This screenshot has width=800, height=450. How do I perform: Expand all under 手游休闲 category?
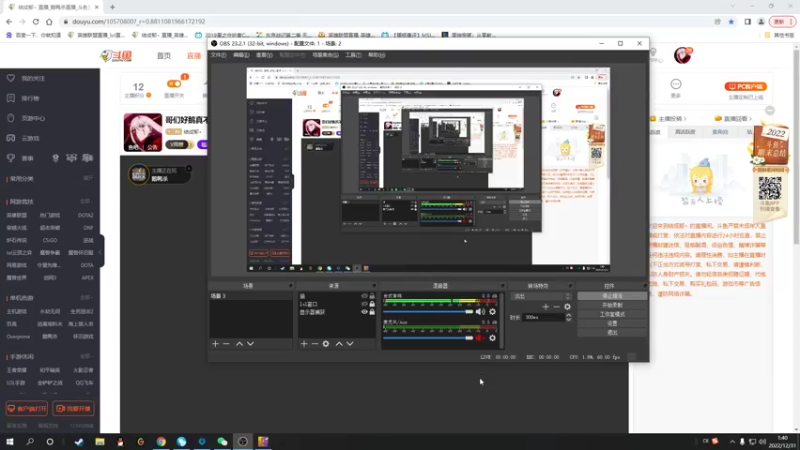click(86, 356)
